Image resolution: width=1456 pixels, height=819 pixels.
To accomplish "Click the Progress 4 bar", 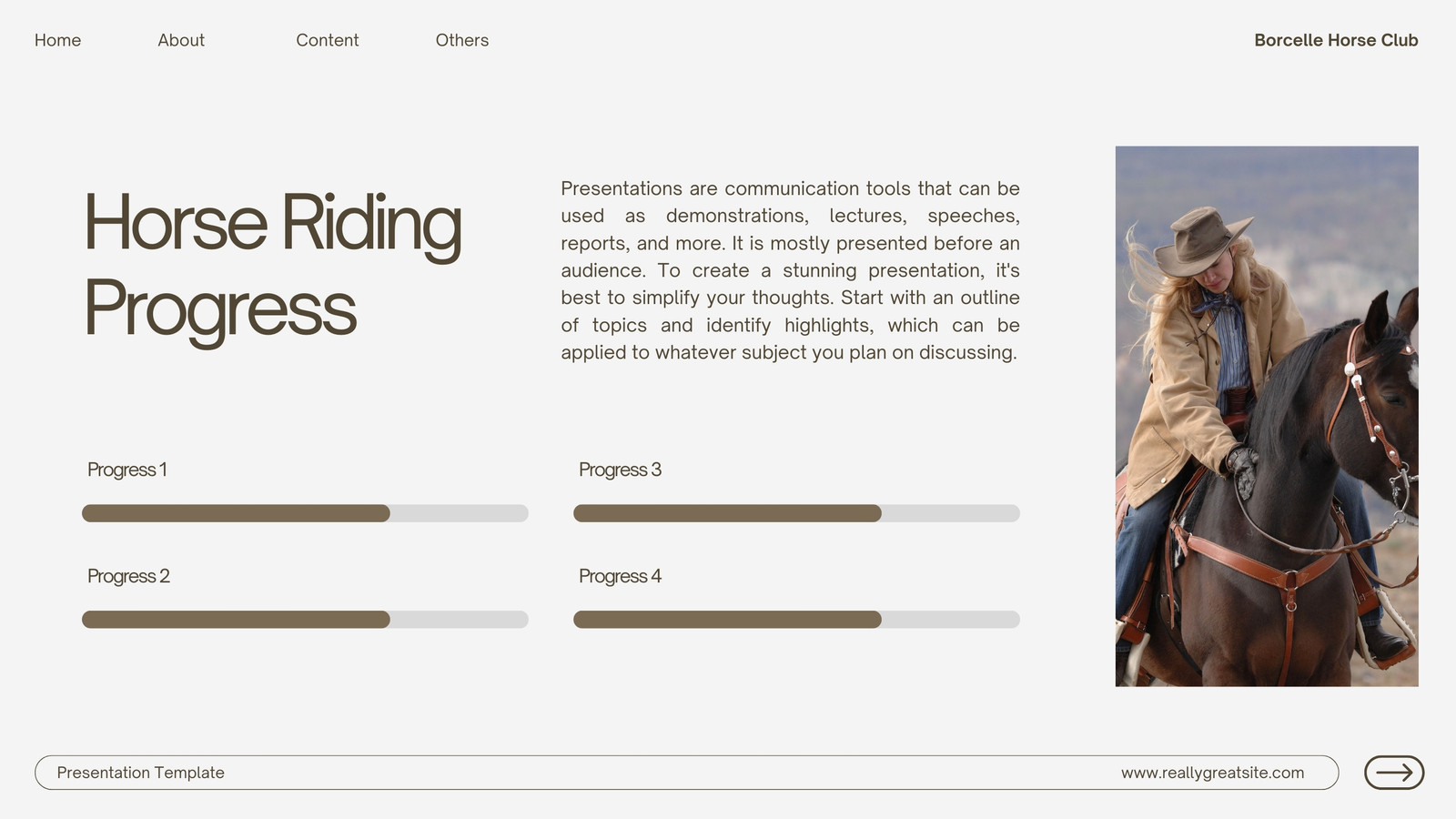I will (796, 620).
